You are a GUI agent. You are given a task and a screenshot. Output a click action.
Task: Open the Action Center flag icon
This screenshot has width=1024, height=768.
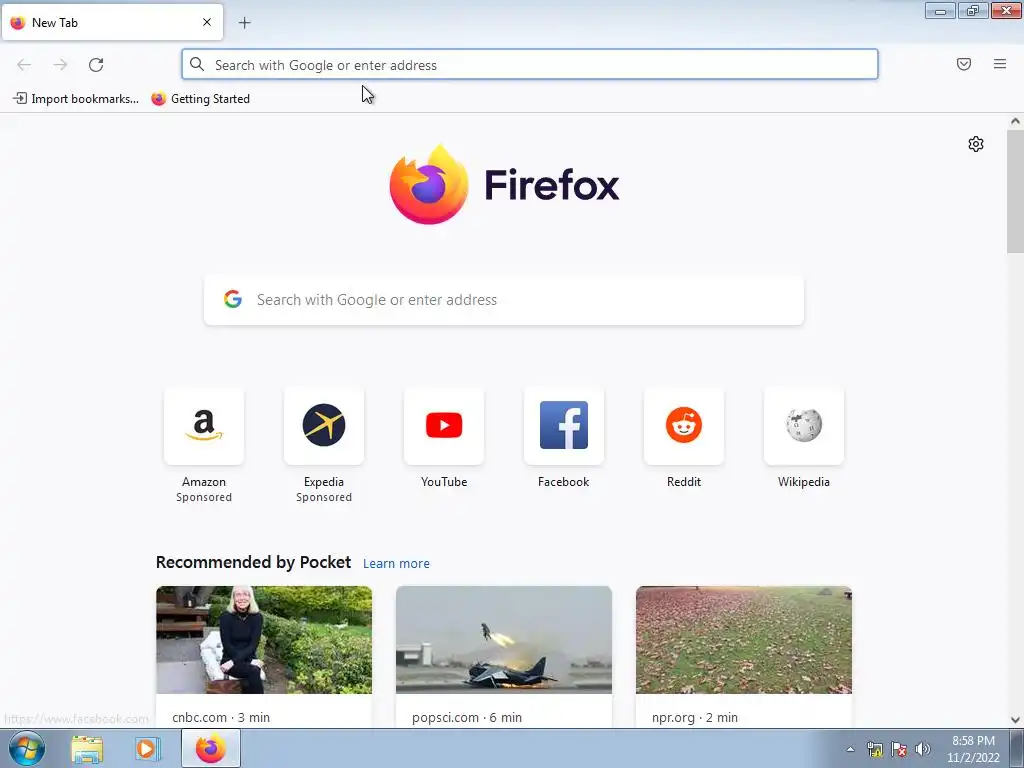(899, 749)
